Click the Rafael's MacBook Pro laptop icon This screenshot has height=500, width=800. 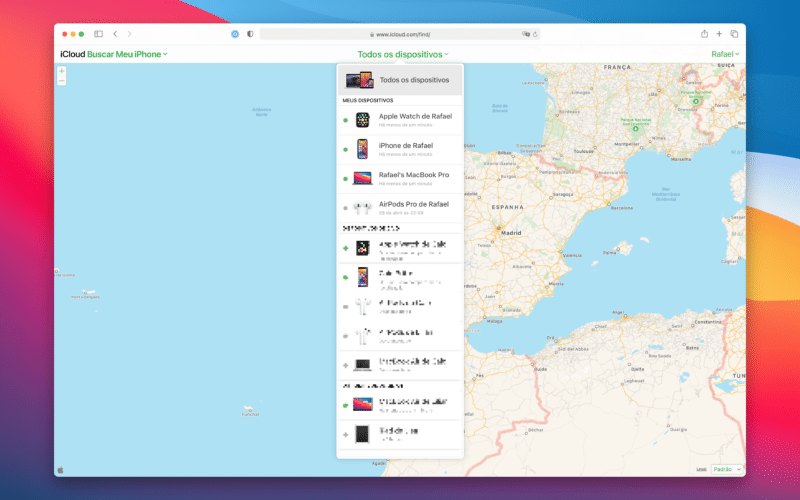click(x=362, y=178)
